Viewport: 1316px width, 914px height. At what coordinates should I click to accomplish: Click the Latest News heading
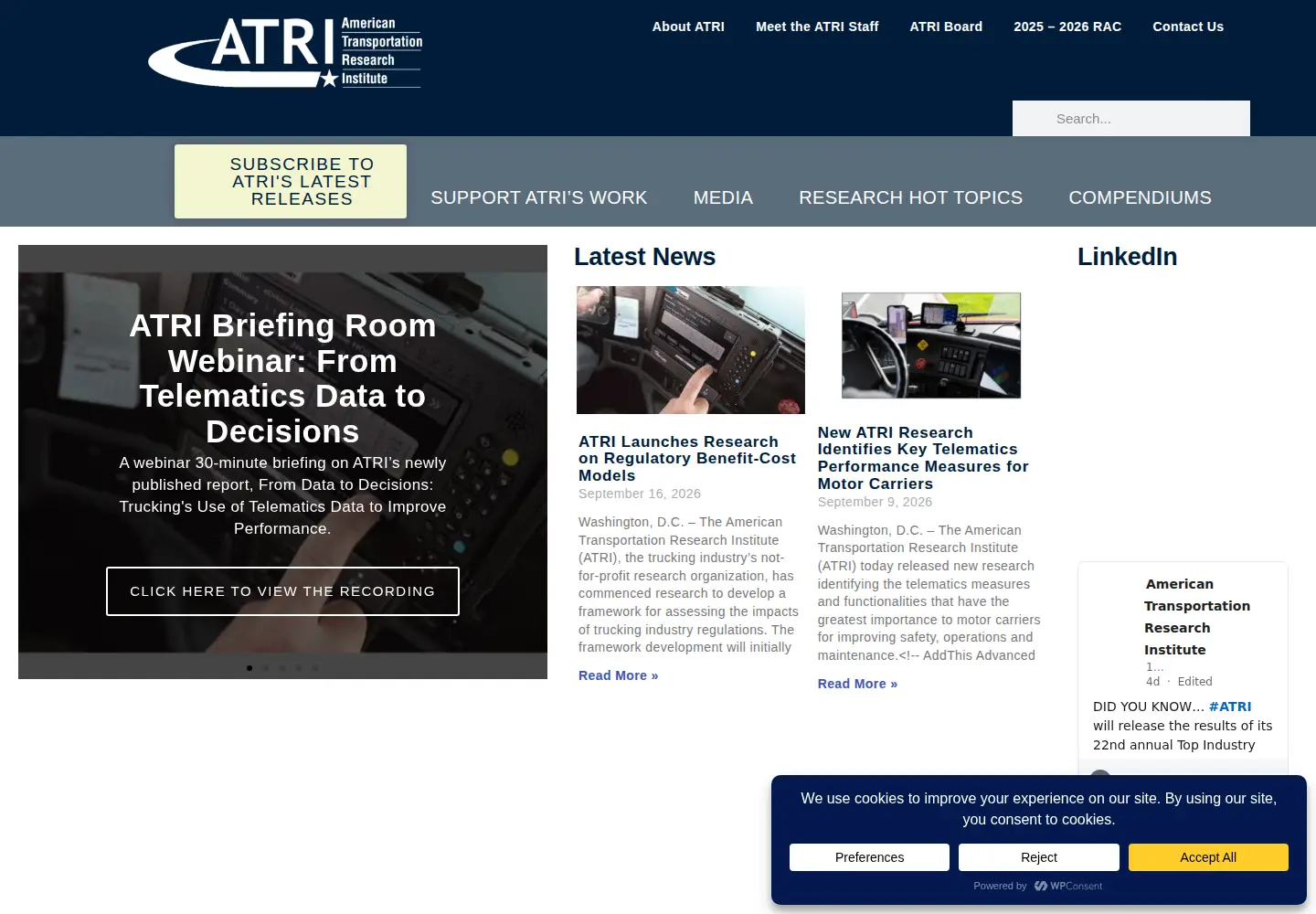644,257
